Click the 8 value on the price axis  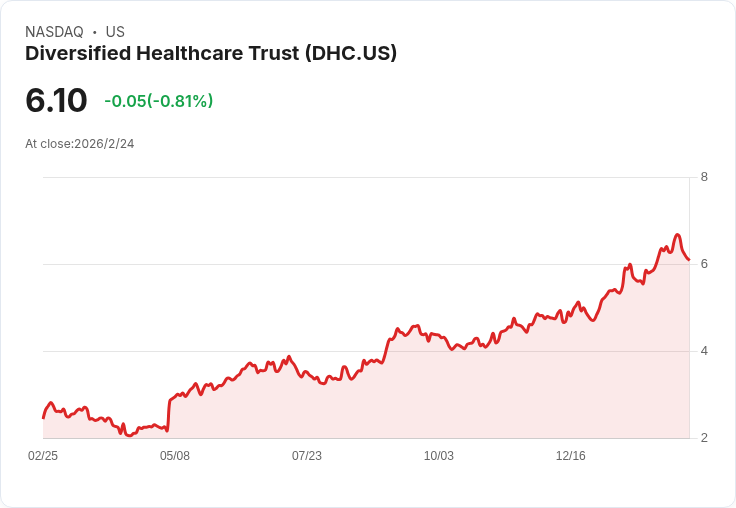tap(704, 177)
